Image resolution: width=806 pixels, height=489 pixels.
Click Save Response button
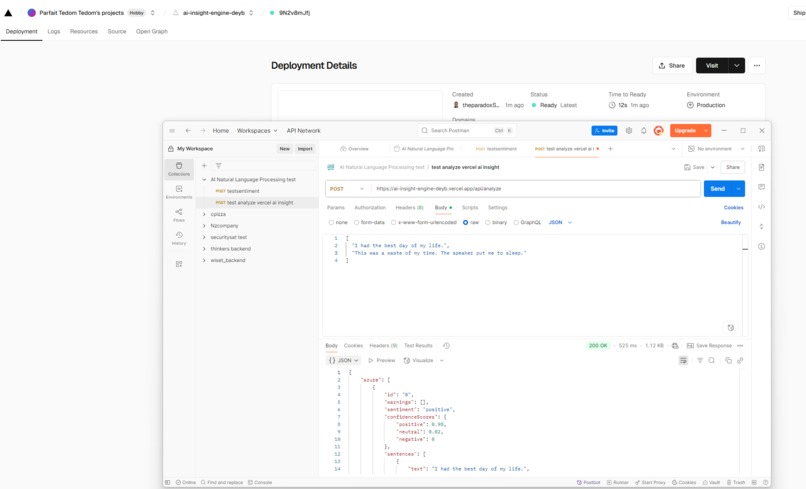pyautogui.click(x=709, y=346)
